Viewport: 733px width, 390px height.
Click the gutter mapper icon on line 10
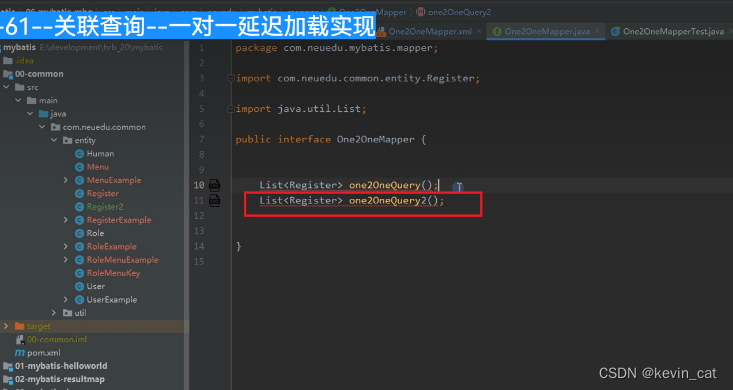click(215, 185)
